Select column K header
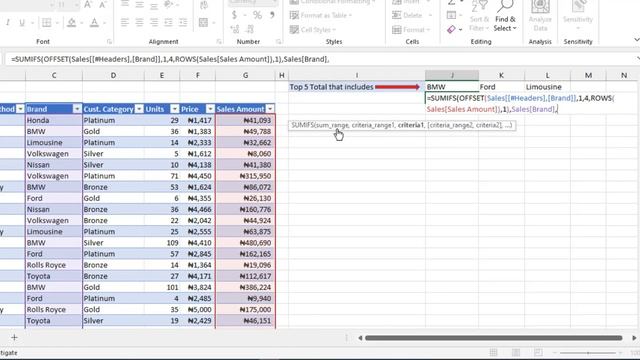This screenshot has height=360, width=640. pyautogui.click(x=501, y=76)
